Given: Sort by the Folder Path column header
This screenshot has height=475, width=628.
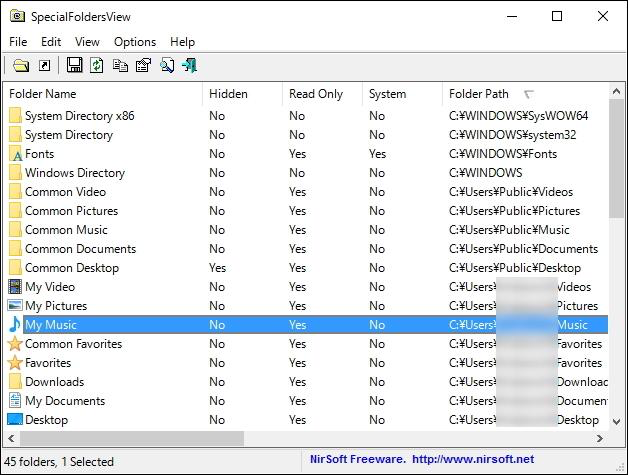Looking at the screenshot, I should click(479, 94).
